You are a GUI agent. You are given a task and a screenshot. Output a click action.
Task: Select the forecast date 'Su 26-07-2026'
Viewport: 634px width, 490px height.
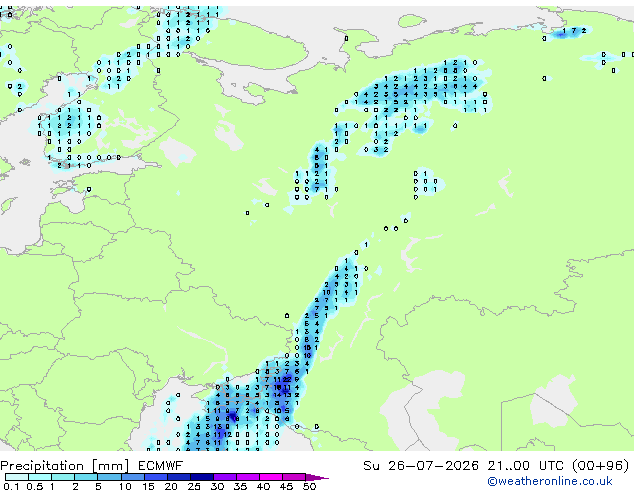[x=421, y=466]
